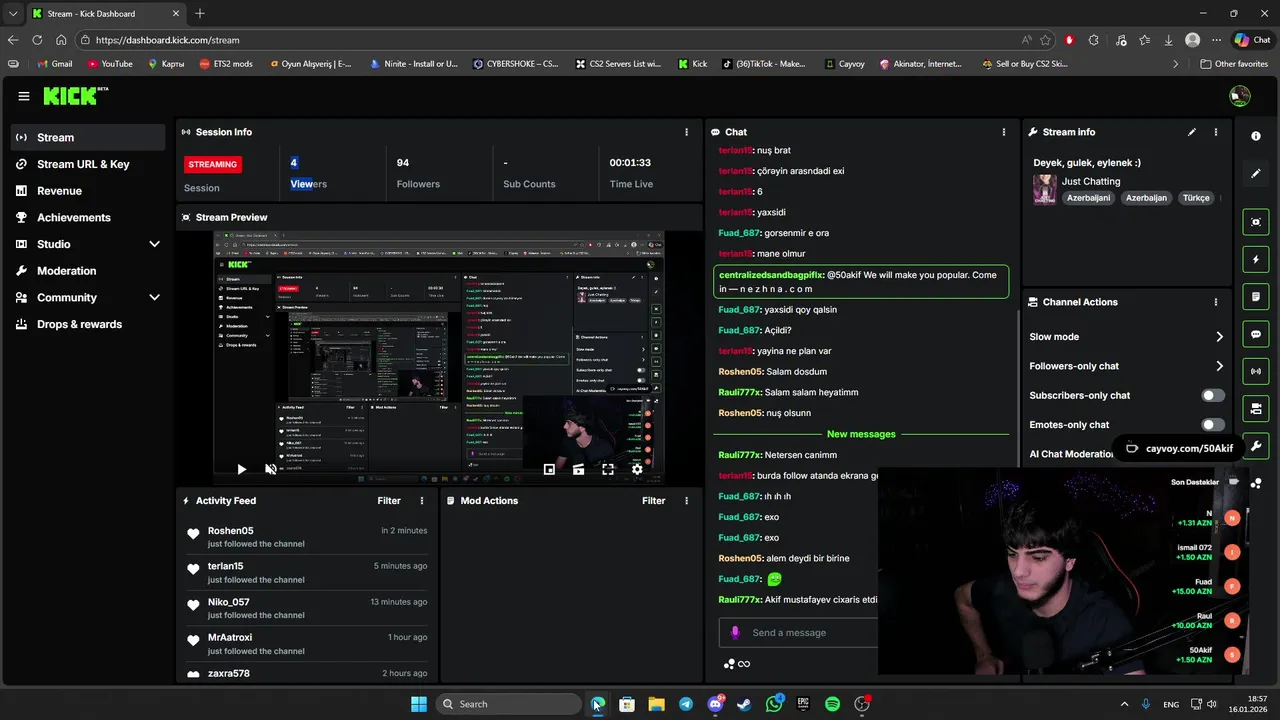The image size is (1280, 720).
Task: Open Chat panel three-dot menu
Action: pyautogui.click(x=1004, y=132)
